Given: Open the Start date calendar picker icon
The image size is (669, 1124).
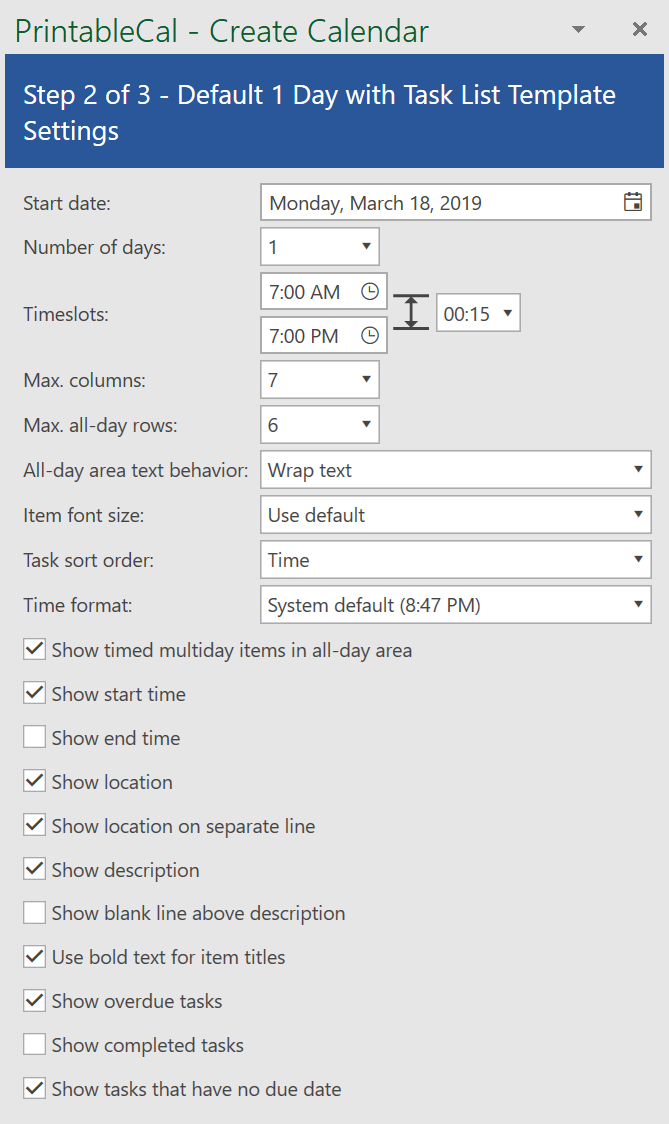Looking at the screenshot, I should pos(632,202).
